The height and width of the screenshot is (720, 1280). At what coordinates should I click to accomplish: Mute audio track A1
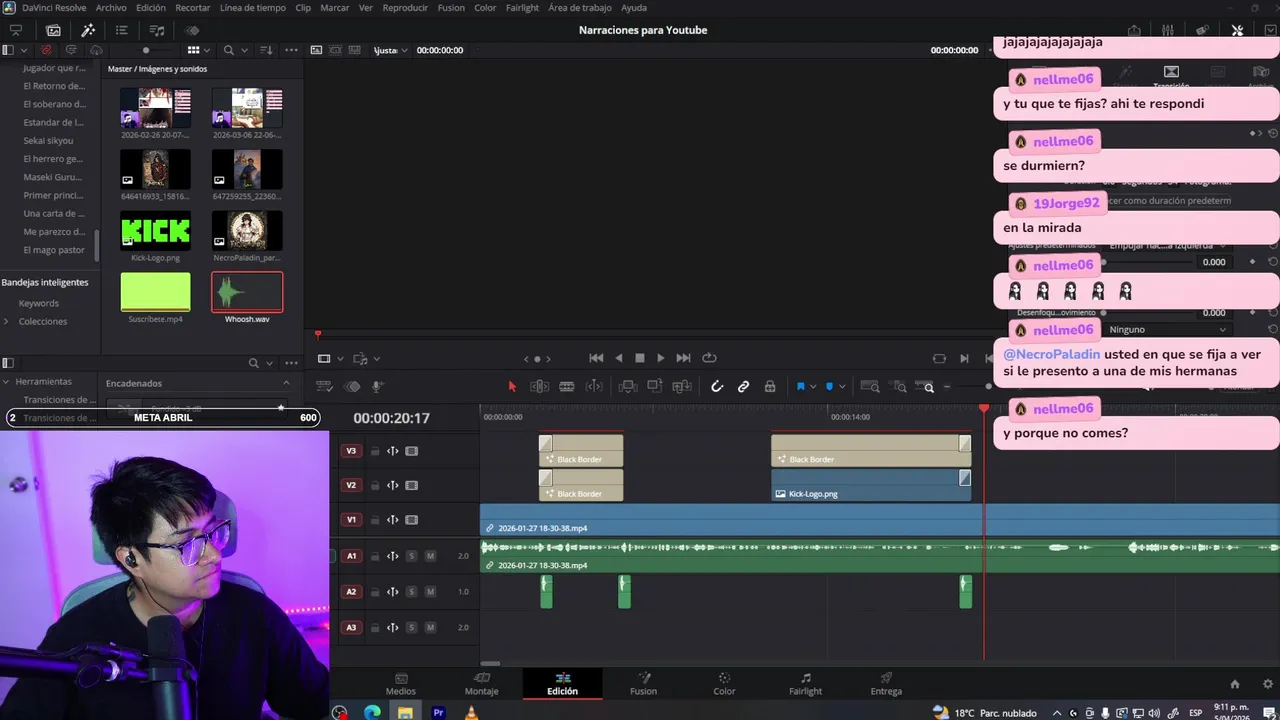point(430,556)
